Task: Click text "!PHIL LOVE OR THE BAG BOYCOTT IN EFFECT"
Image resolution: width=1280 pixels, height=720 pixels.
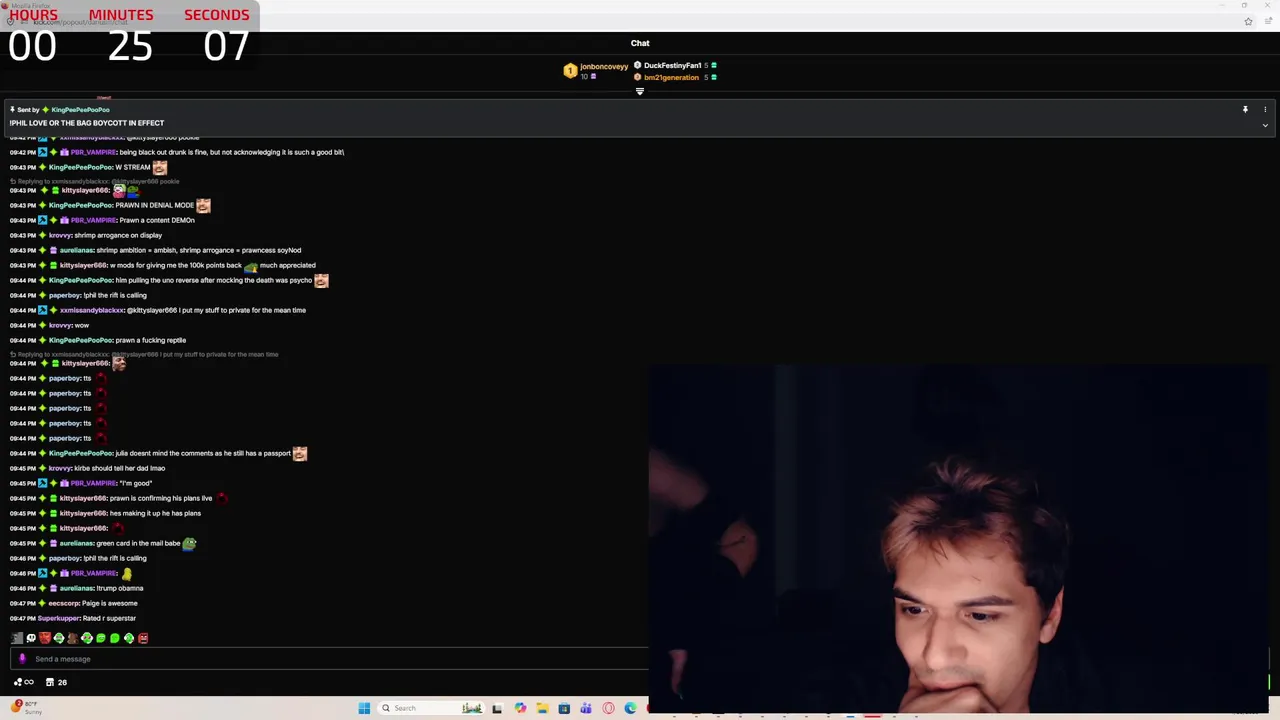Action: (x=87, y=123)
